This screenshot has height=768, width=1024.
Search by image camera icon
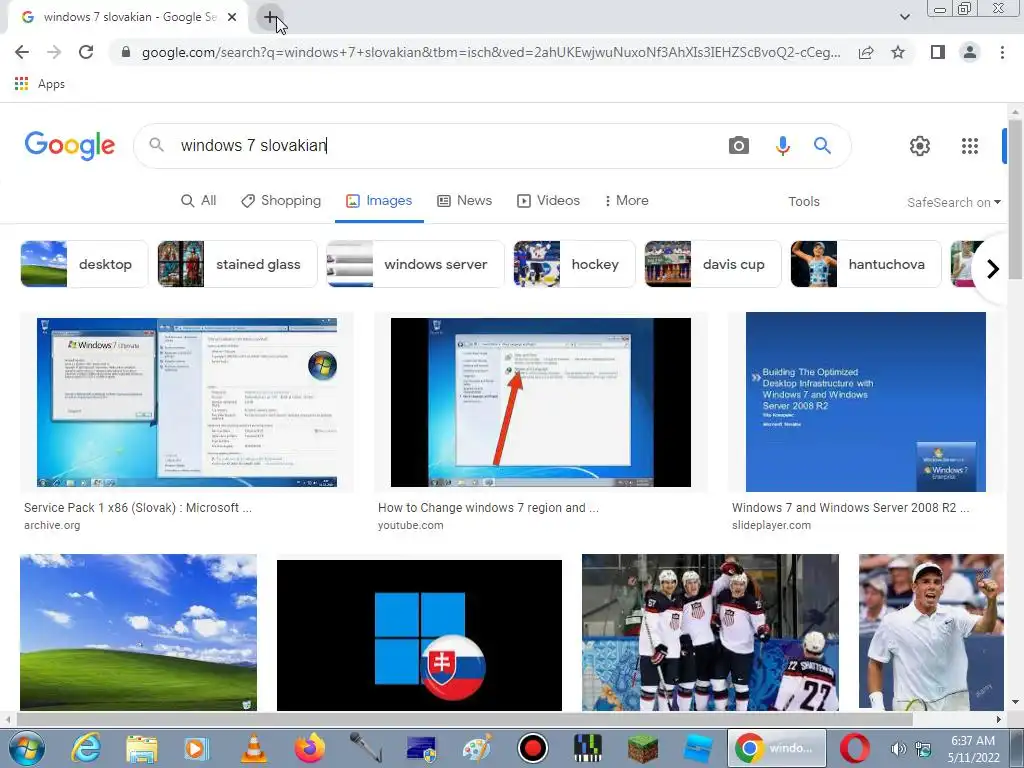[739, 145]
